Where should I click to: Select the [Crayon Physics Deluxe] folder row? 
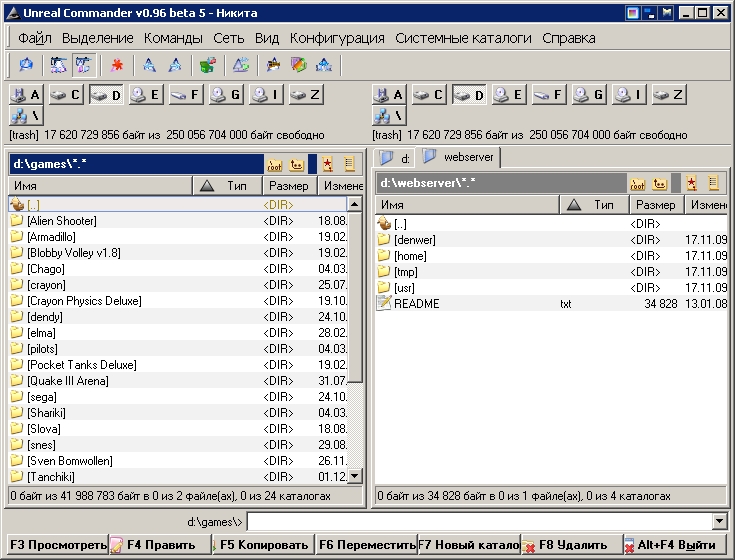[x=178, y=300]
